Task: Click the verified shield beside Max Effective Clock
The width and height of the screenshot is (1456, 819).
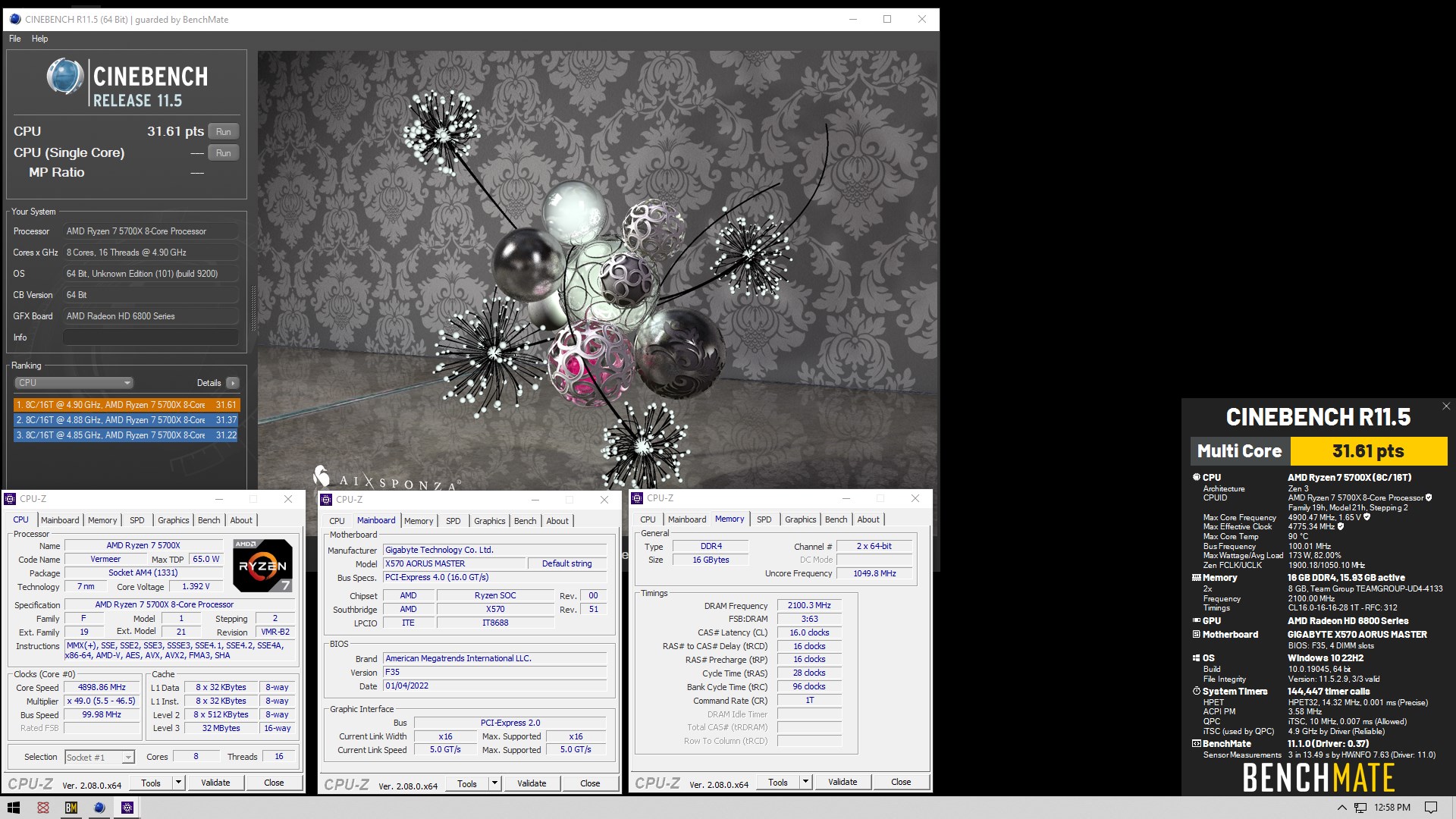Action: [x=1341, y=526]
